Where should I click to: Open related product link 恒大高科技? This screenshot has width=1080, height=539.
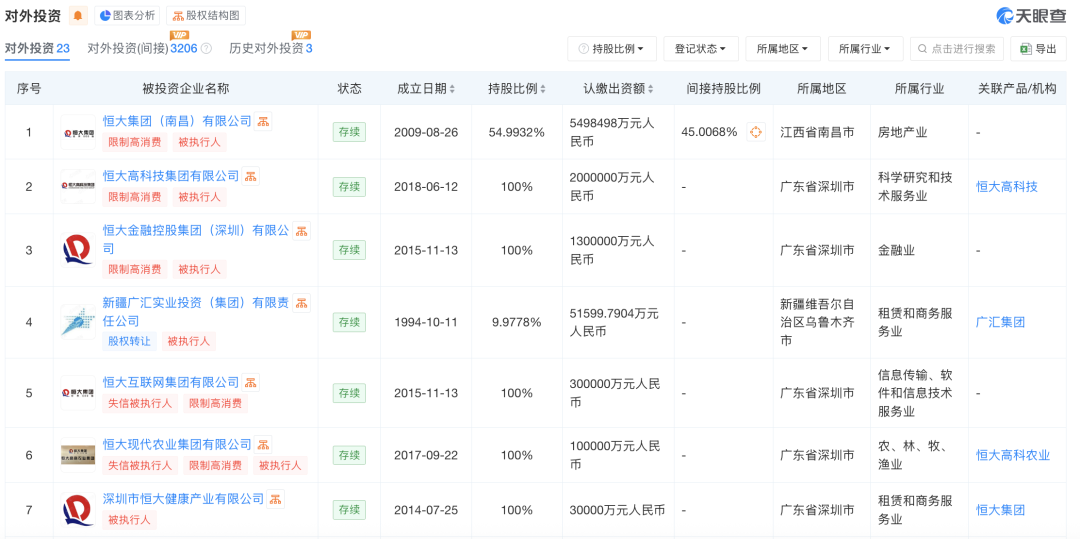tap(1006, 187)
